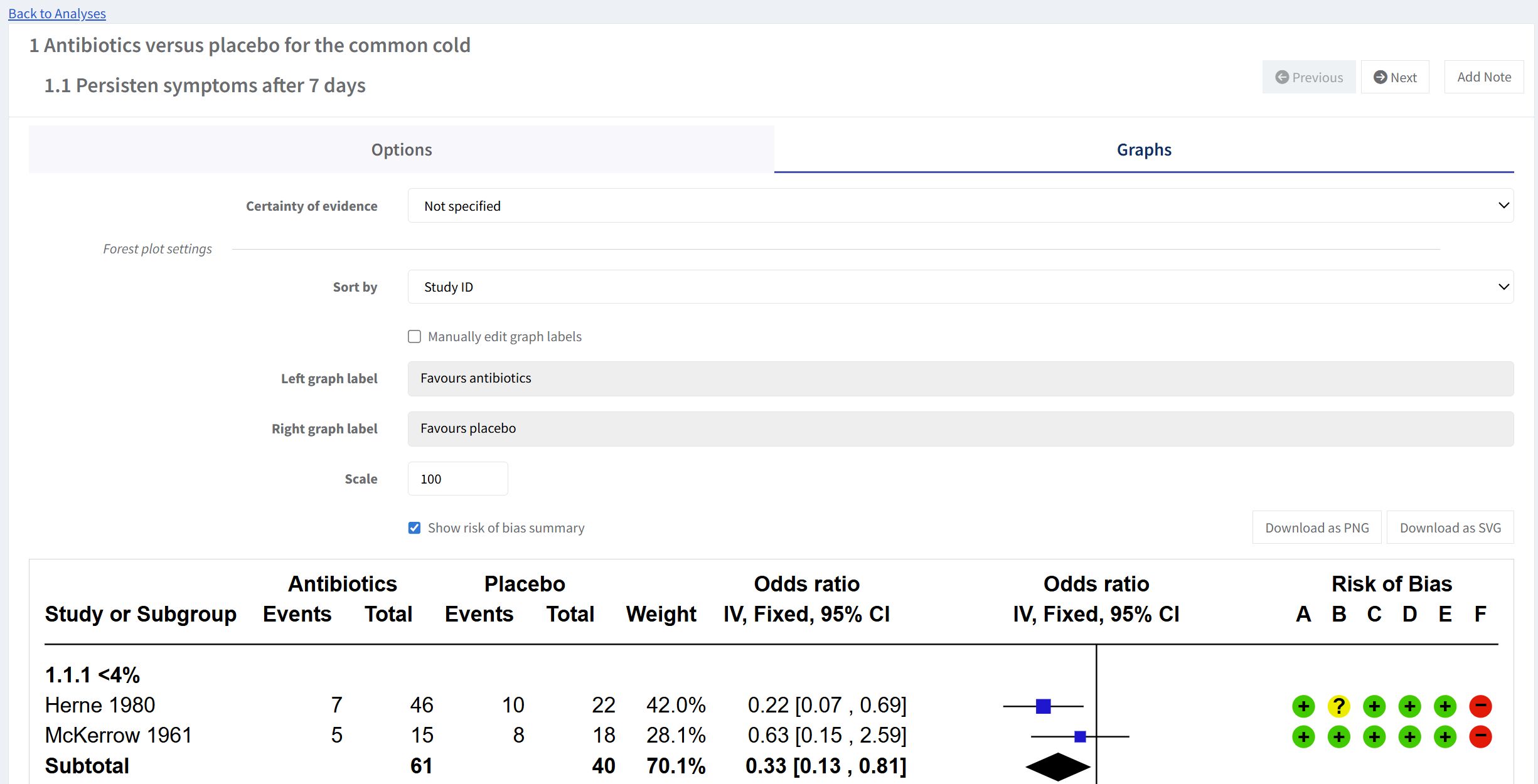Click McKerrow 1961 red high-risk bias icon
The width and height of the screenshot is (1538, 784).
click(1480, 736)
